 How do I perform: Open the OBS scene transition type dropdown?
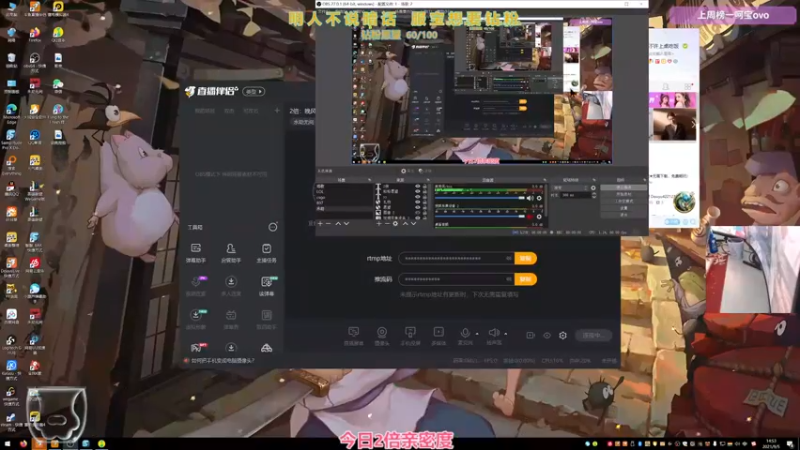click(x=570, y=188)
